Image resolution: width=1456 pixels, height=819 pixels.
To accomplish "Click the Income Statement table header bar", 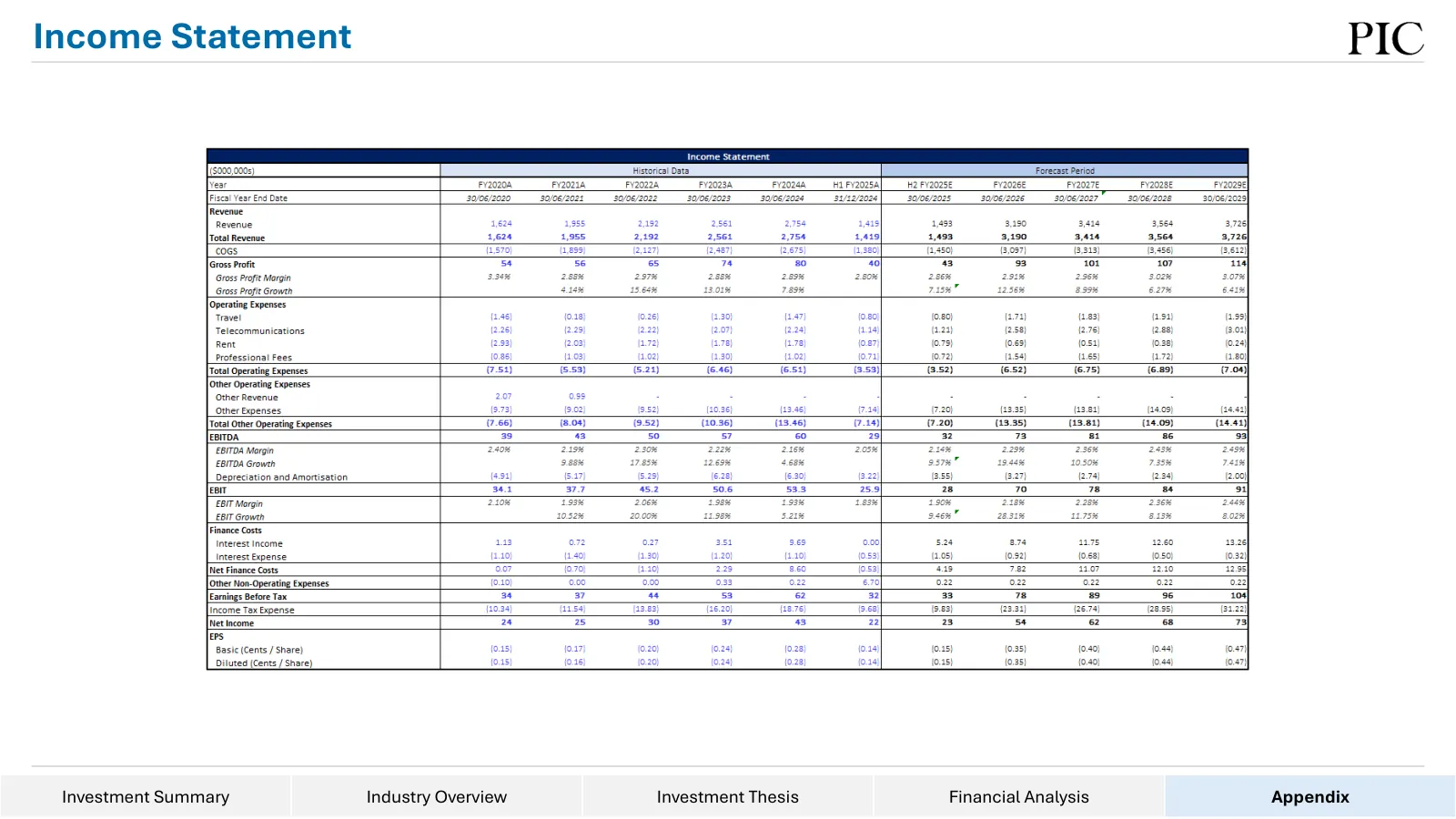I will 728,157.
